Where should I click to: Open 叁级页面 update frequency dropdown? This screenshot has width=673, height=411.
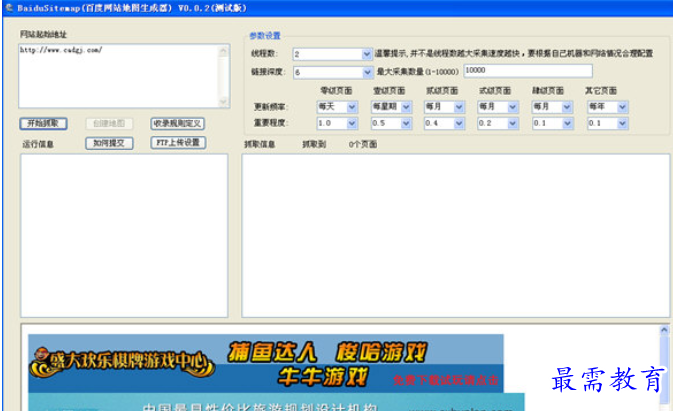498,107
